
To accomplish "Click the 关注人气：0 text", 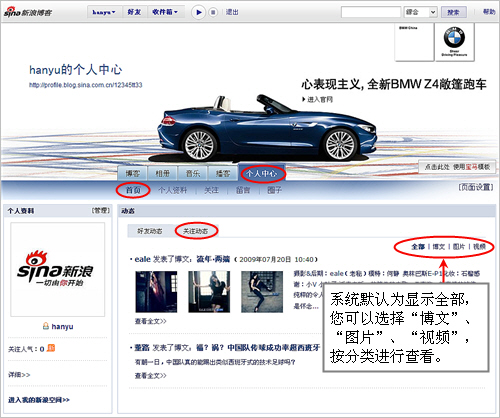I will (x=26, y=349).
